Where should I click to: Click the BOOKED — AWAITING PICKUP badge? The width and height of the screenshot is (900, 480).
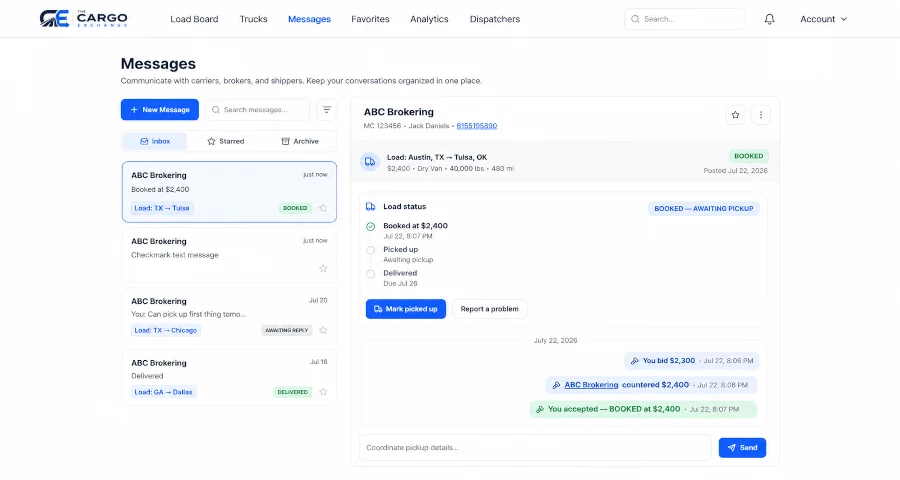pyautogui.click(x=704, y=208)
